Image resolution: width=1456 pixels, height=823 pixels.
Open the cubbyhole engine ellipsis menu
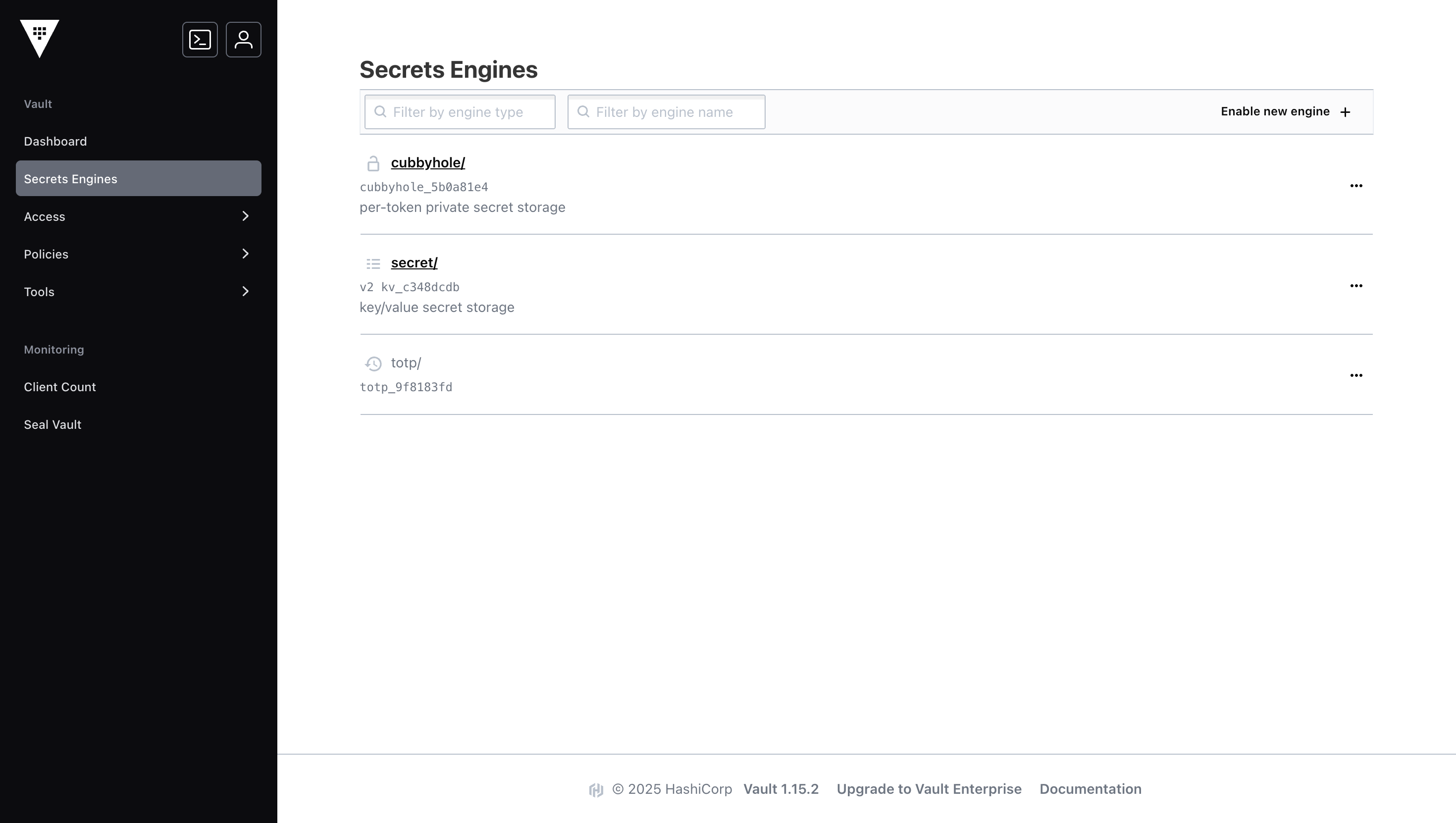pyautogui.click(x=1356, y=186)
